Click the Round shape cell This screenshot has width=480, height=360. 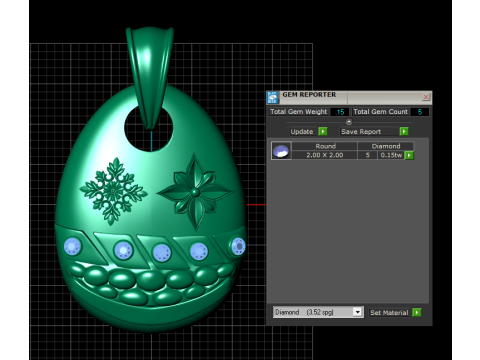coord(325,146)
